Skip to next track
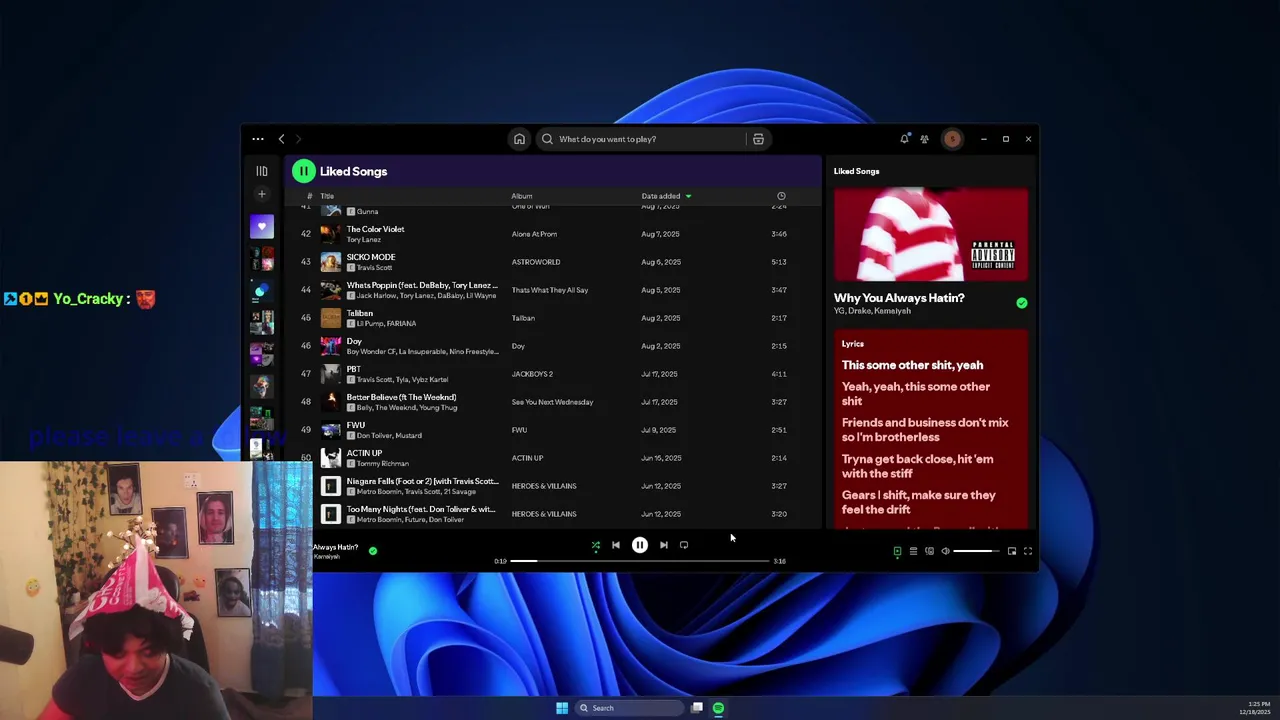This screenshot has height=720, width=1280. [664, 545]
